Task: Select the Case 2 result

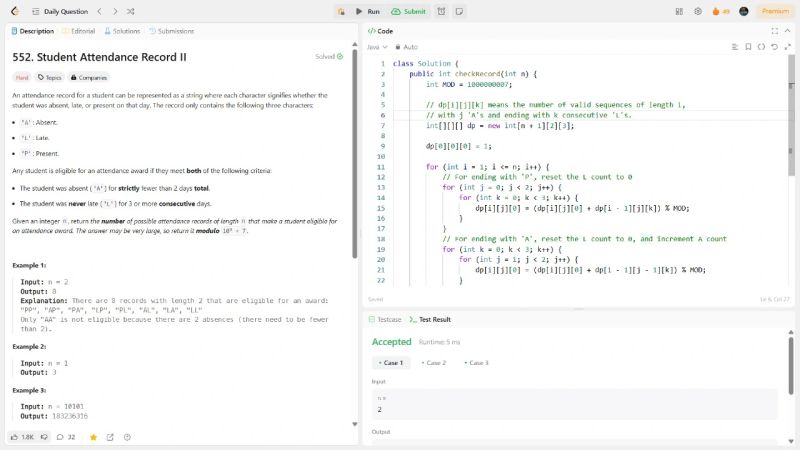Action: (x=434, y=362)
